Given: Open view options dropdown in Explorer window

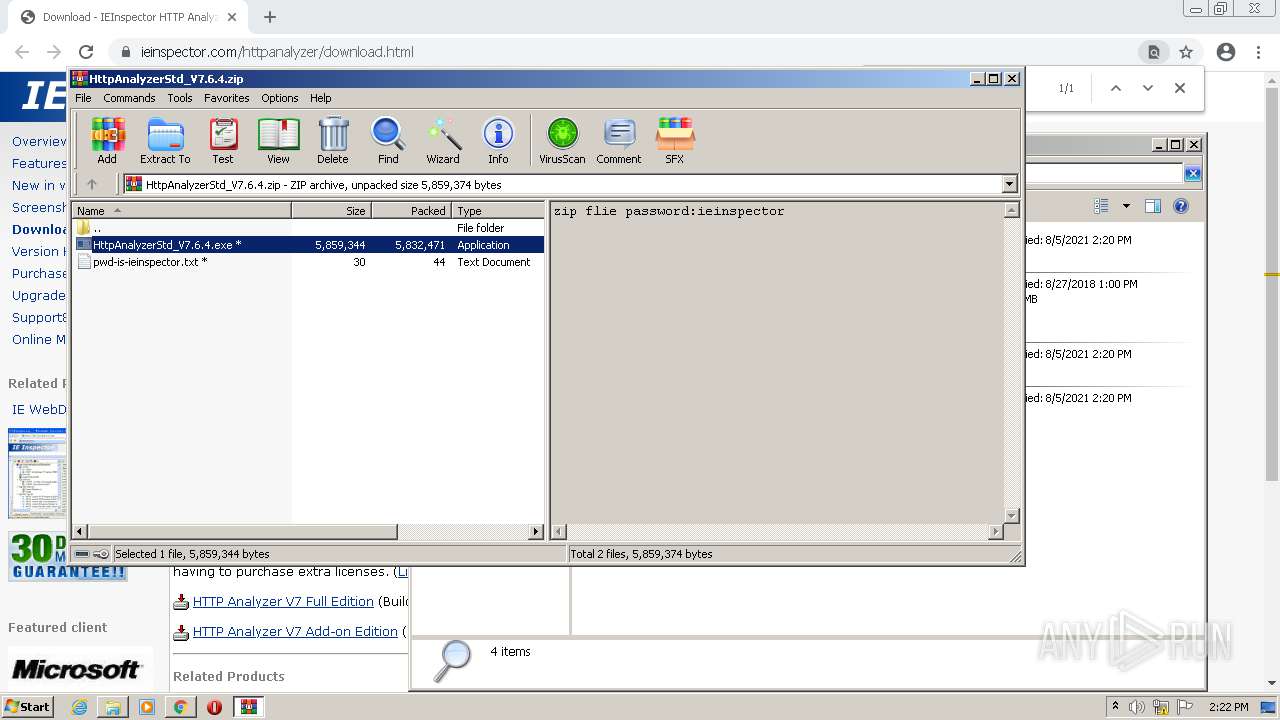Looking at the screenshot, I should coord(1126,206).
